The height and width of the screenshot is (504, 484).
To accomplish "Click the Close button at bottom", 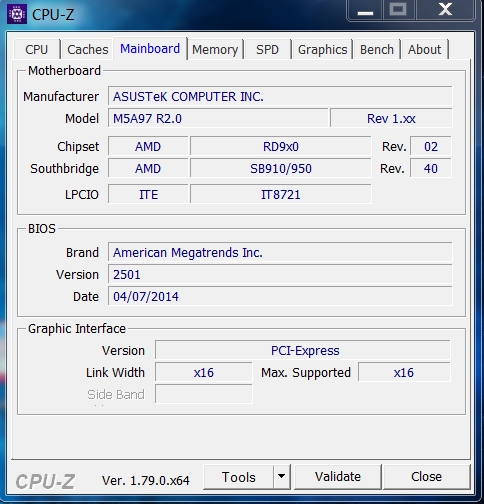I will click(426, 477).
